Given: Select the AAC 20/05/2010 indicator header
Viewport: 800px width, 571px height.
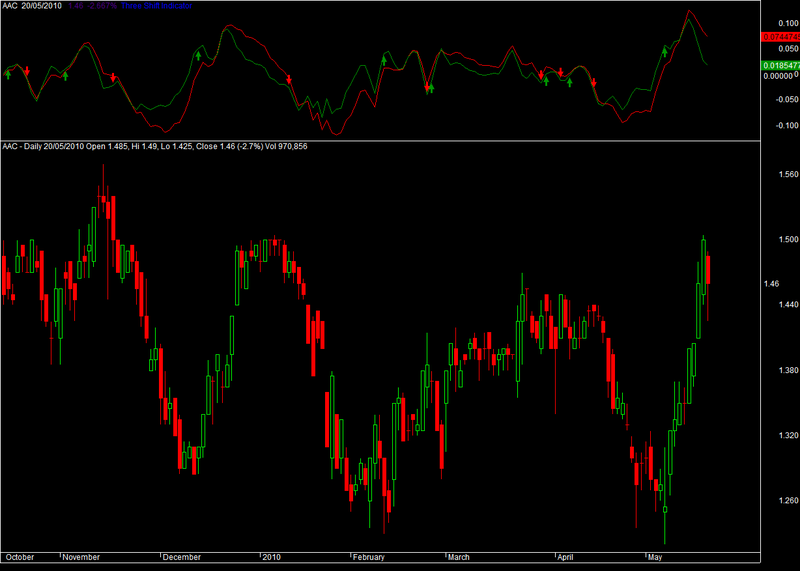Looking at the screenshot, I should point(32,6).
